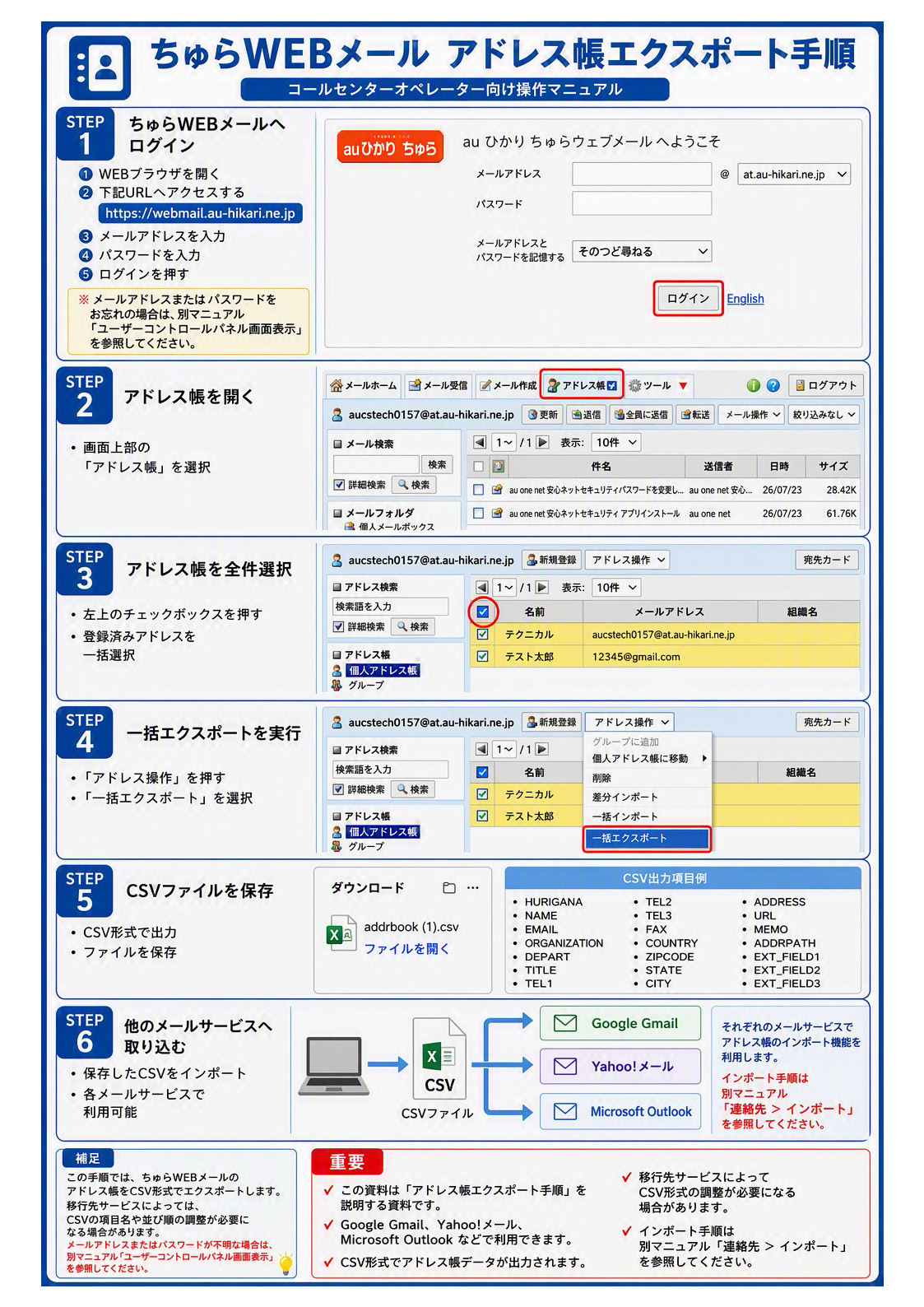Screen dimensions: 924x1307
Task: Choose 差分インポート from the menu
Action: 647,798
